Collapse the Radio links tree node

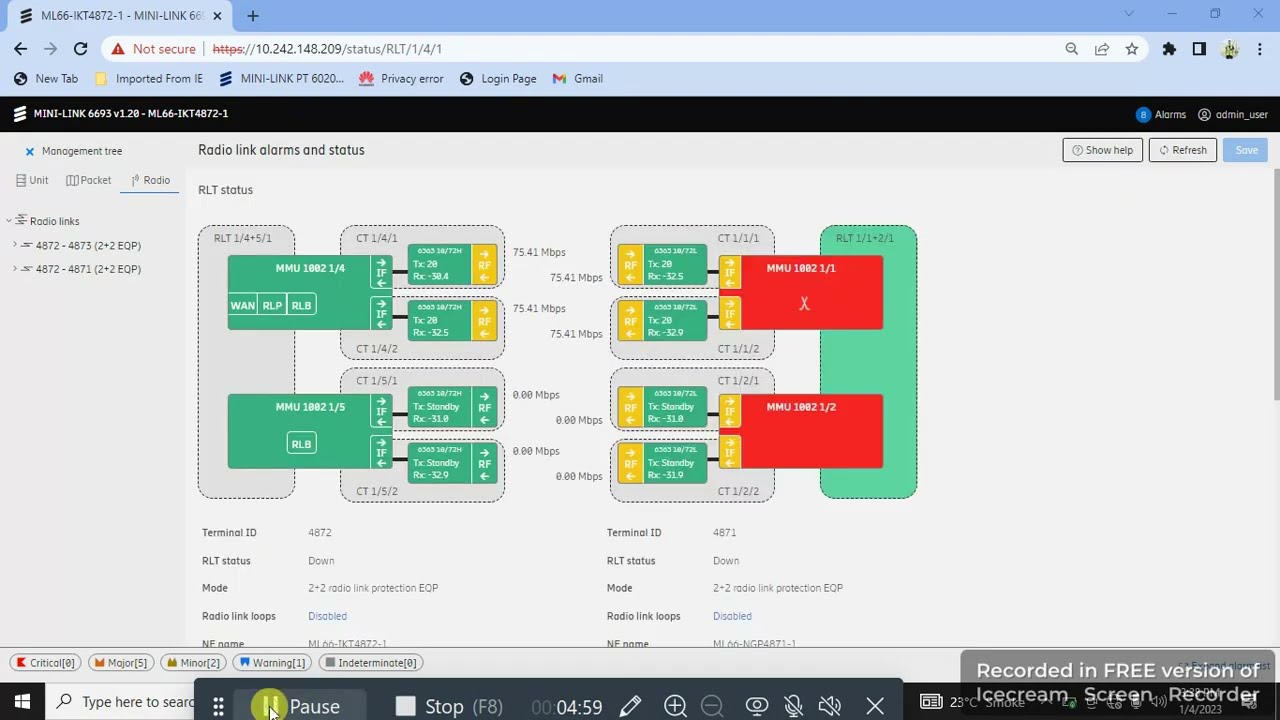point(8,221)
